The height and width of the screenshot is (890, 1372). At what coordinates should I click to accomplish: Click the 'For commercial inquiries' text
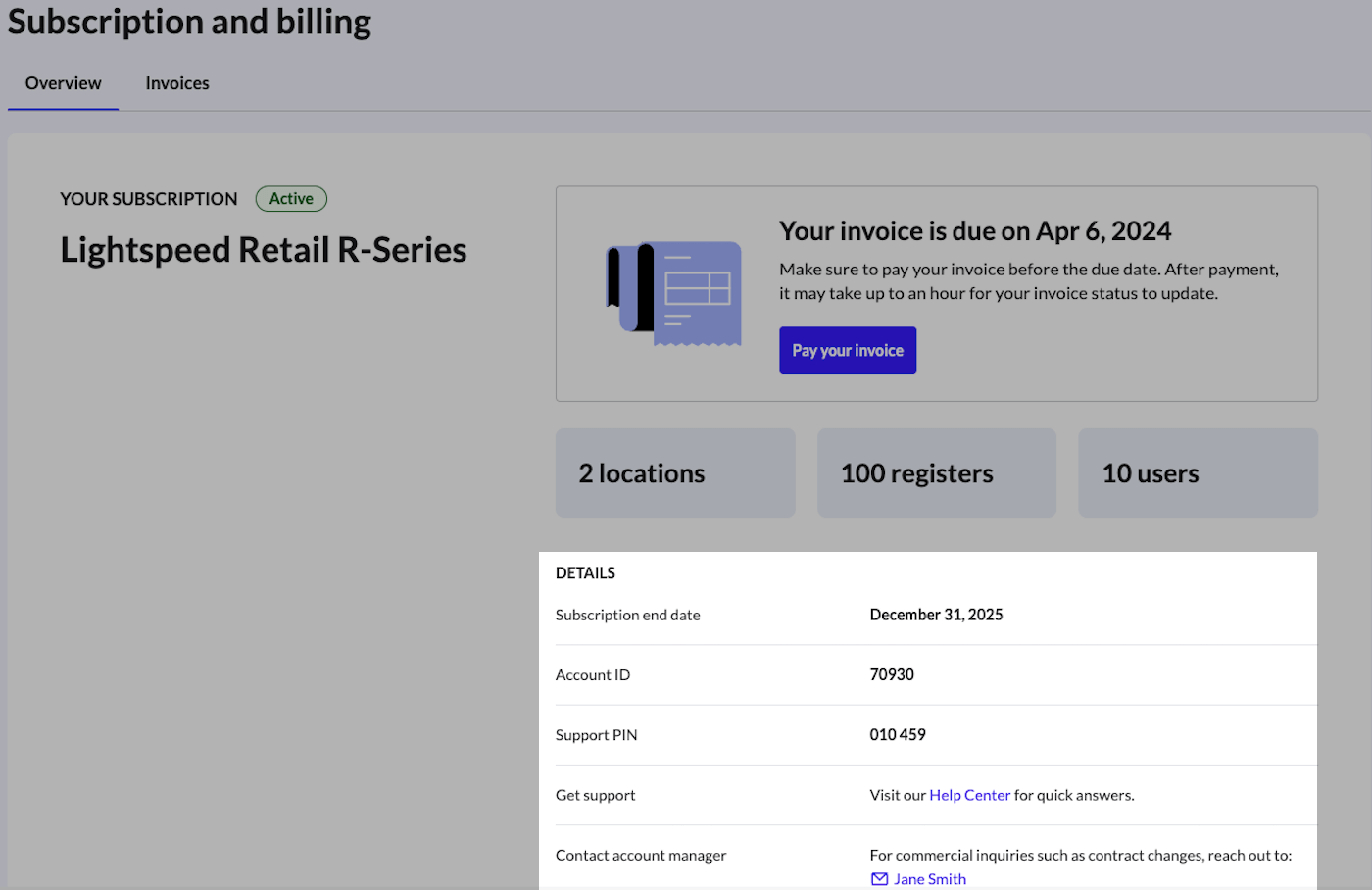coord(1081,855)
